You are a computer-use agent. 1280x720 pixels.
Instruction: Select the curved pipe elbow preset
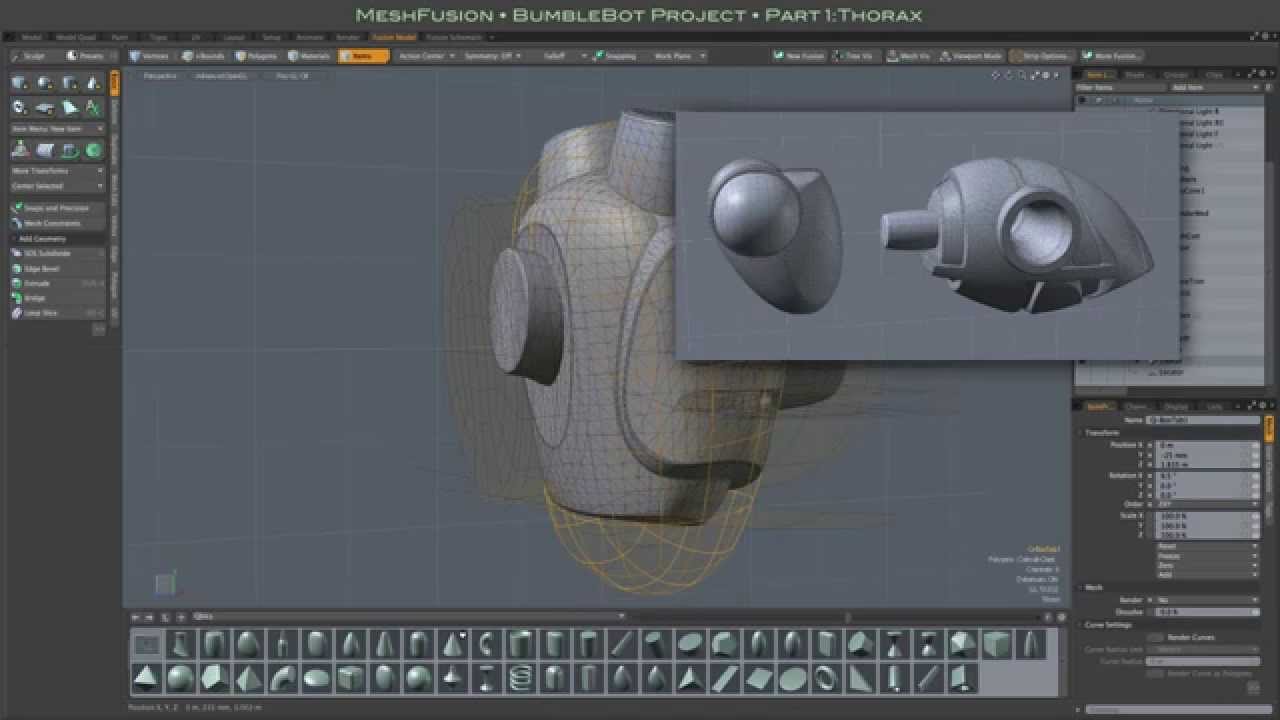(282, 680)
